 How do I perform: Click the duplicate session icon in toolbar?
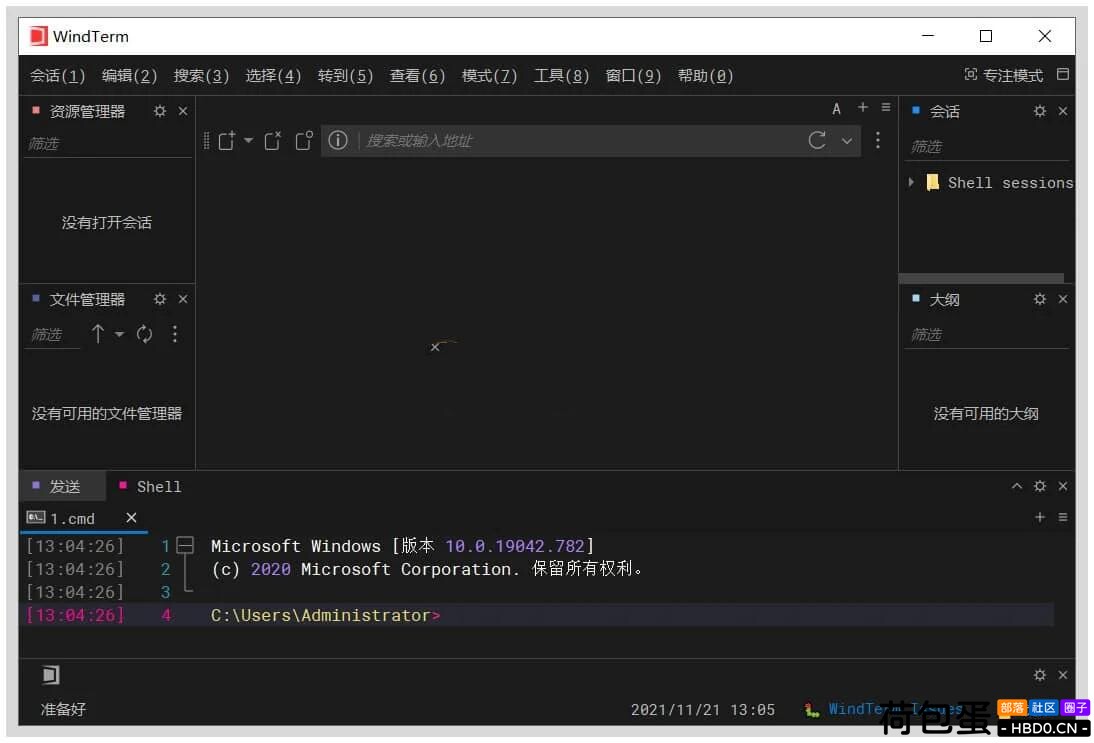pyautogui.click(x=304, y=140)
